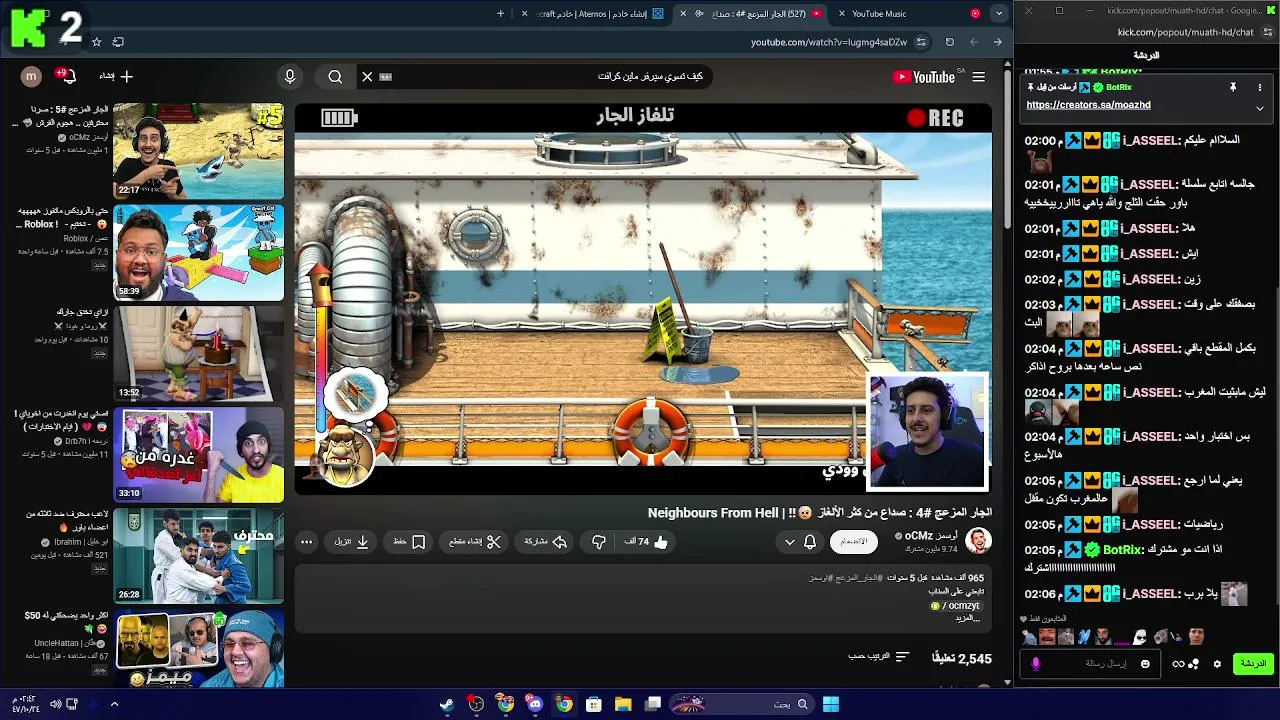Click the Create plus button on YouTube

click(116, 76)
